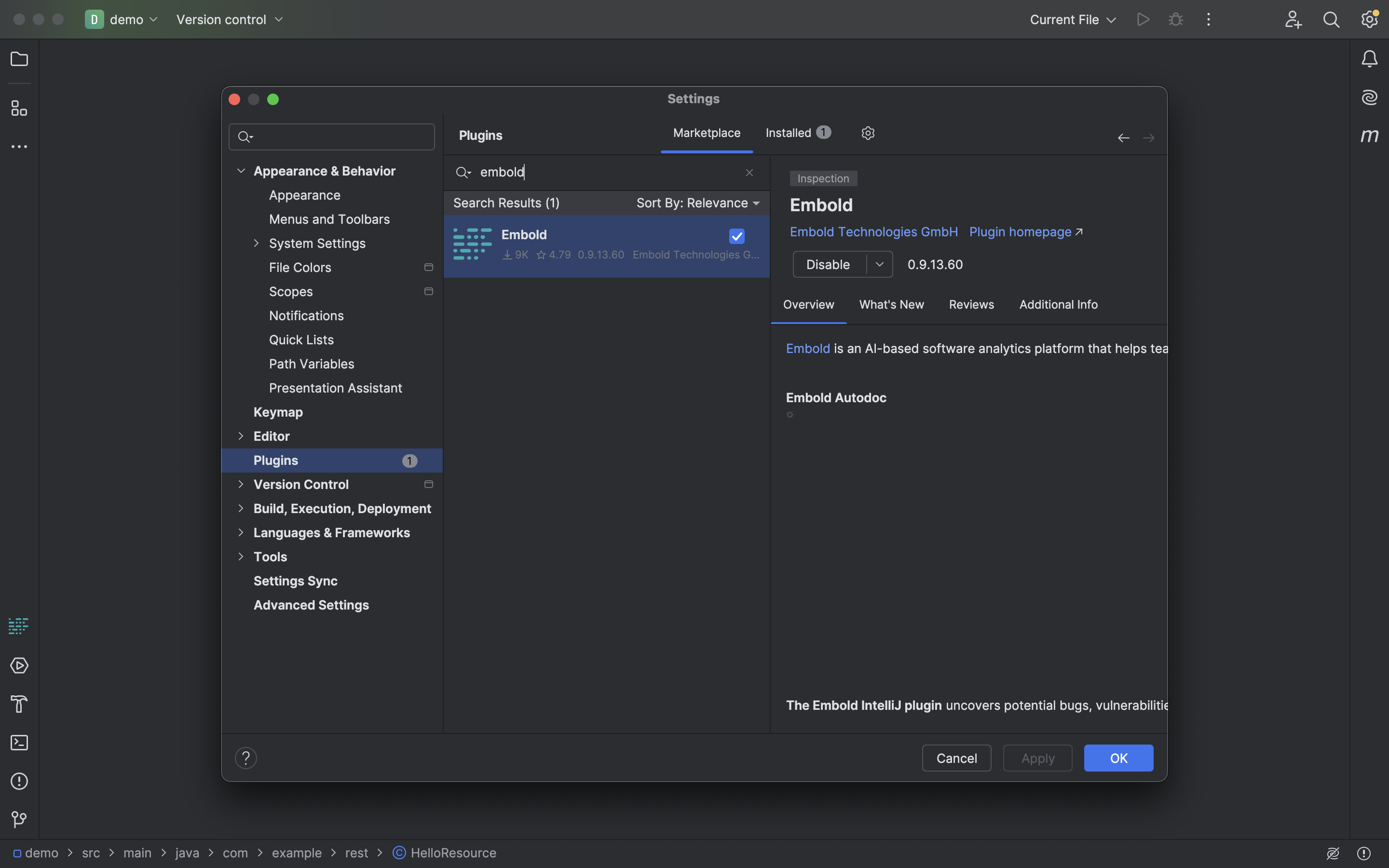Click the OK button
1389x868 pixels.
(1118, 758)
